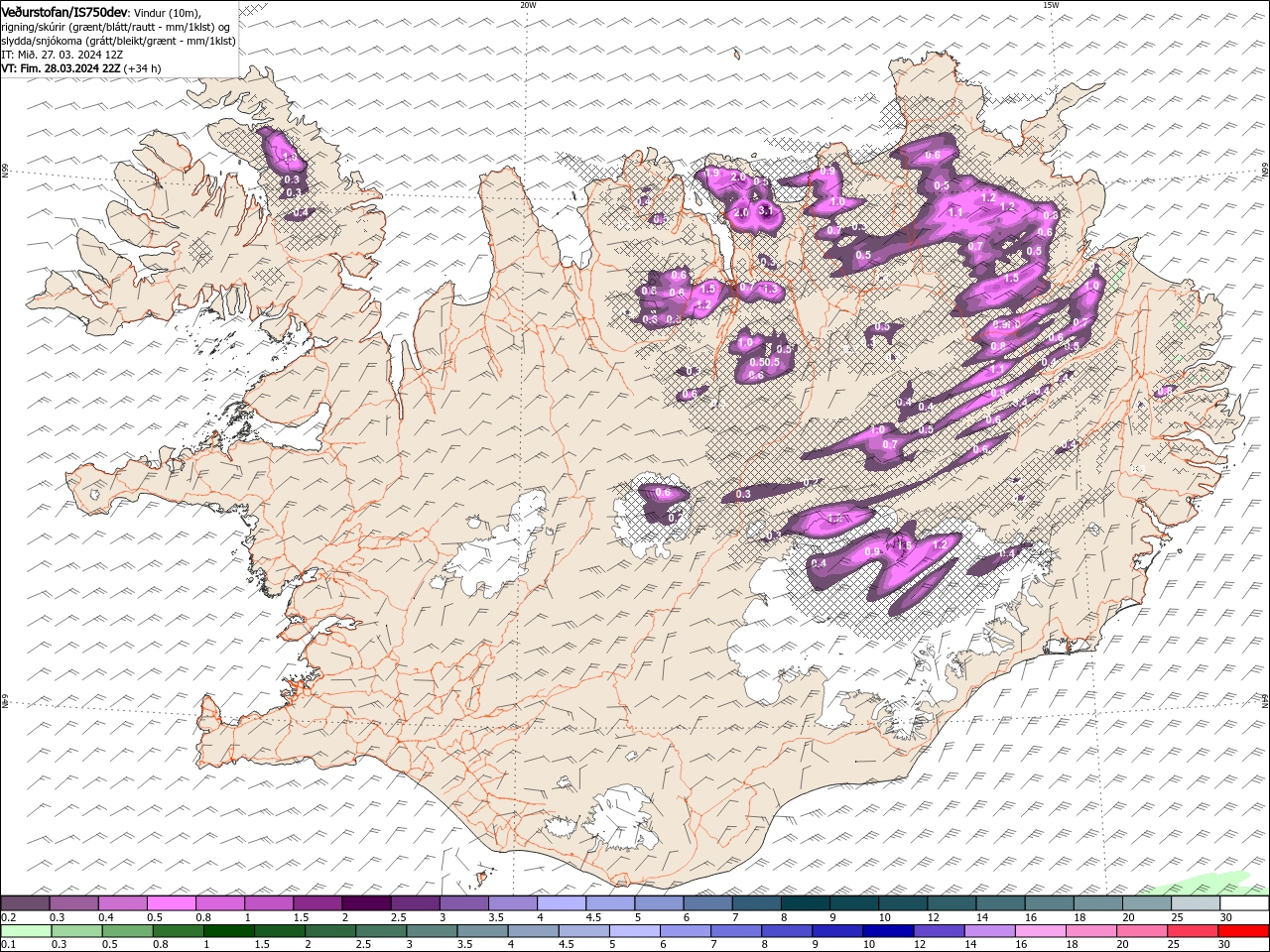Pick the deep blue rain swatch between 10 and 12
1270x952 pixels.
(888, 931)
